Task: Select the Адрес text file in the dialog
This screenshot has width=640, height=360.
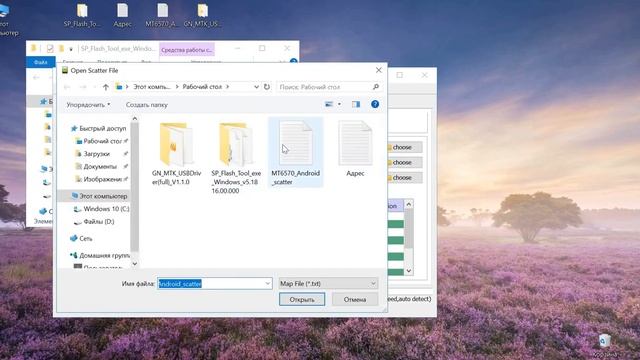Action: (x=355, y=149)
